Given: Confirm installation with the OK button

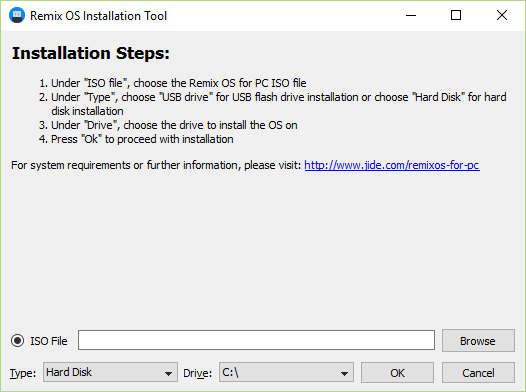Looking at the screenshot, I should [x=397, y=373].
